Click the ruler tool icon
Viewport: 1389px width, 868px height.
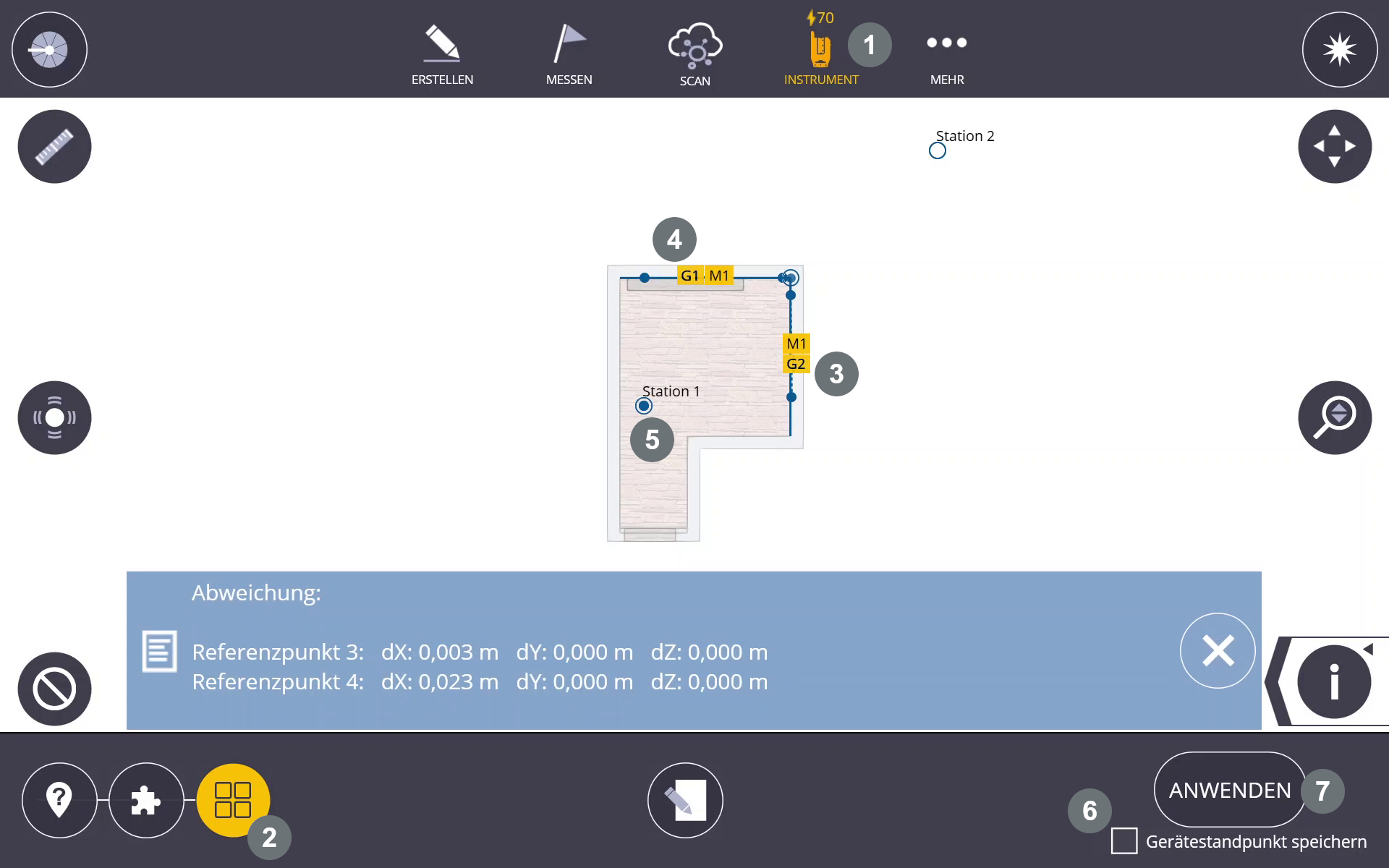pos(54,147)
